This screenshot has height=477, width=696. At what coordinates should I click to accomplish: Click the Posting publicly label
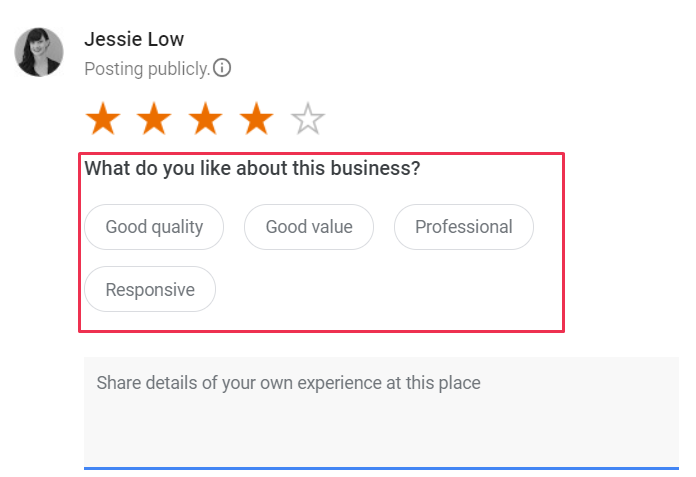point(147,69)
